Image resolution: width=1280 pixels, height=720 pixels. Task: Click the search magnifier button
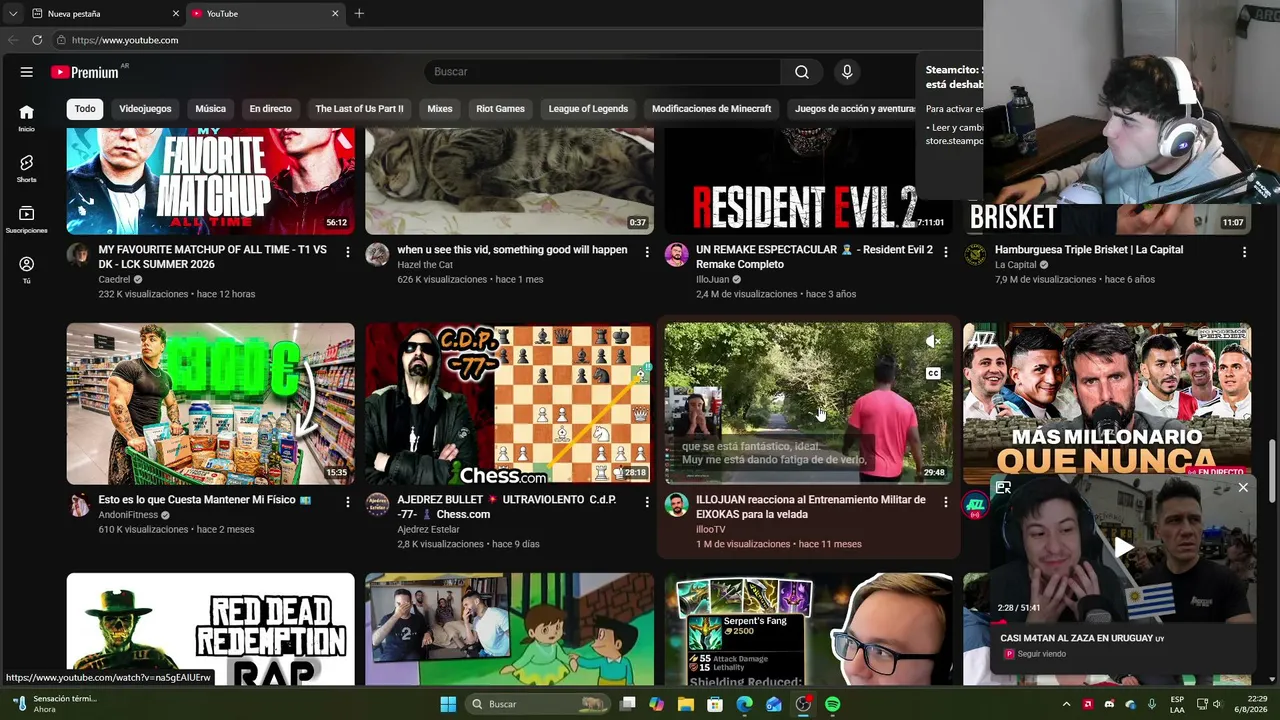[802, 72]
